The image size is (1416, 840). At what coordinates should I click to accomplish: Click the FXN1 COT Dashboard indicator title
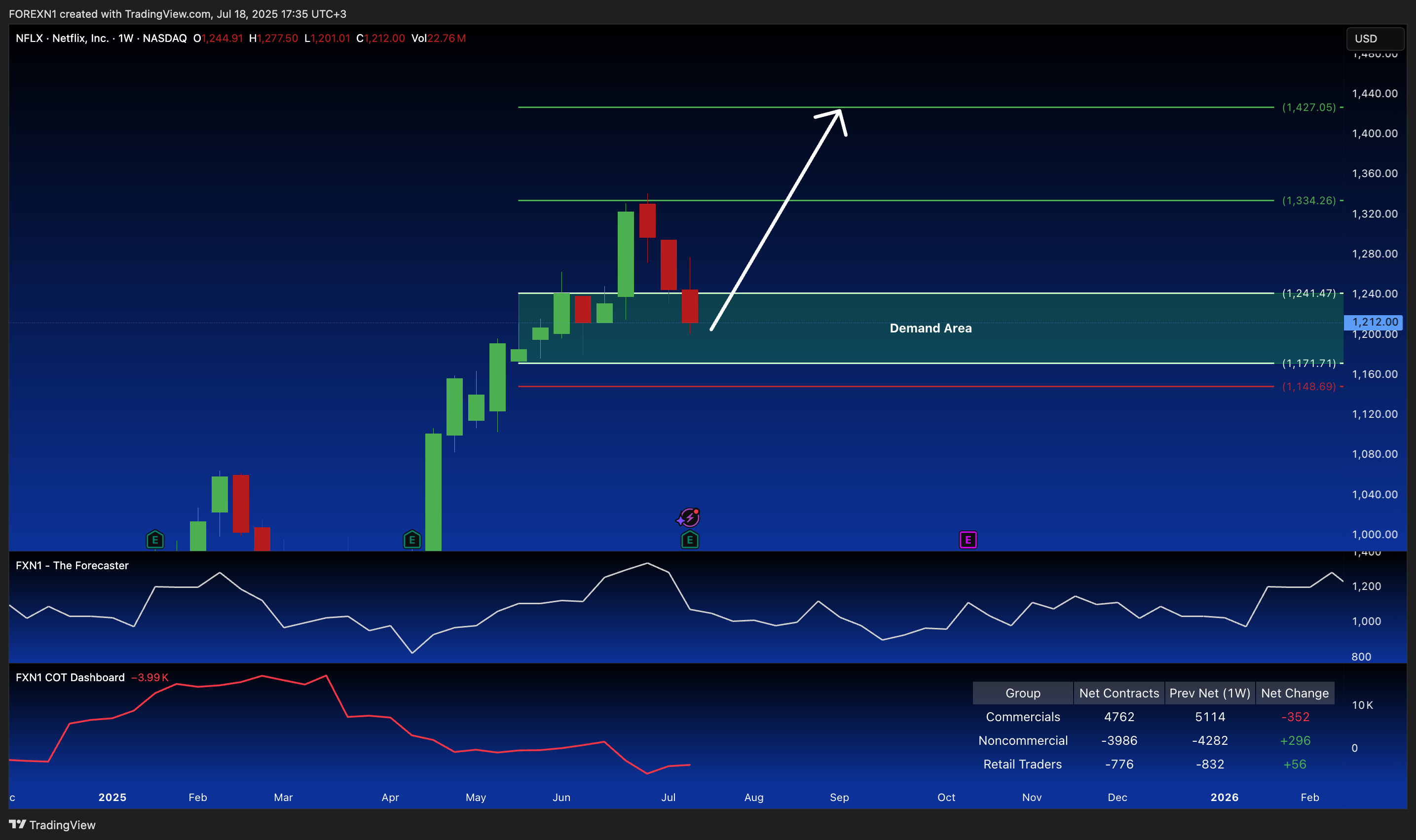70,678
